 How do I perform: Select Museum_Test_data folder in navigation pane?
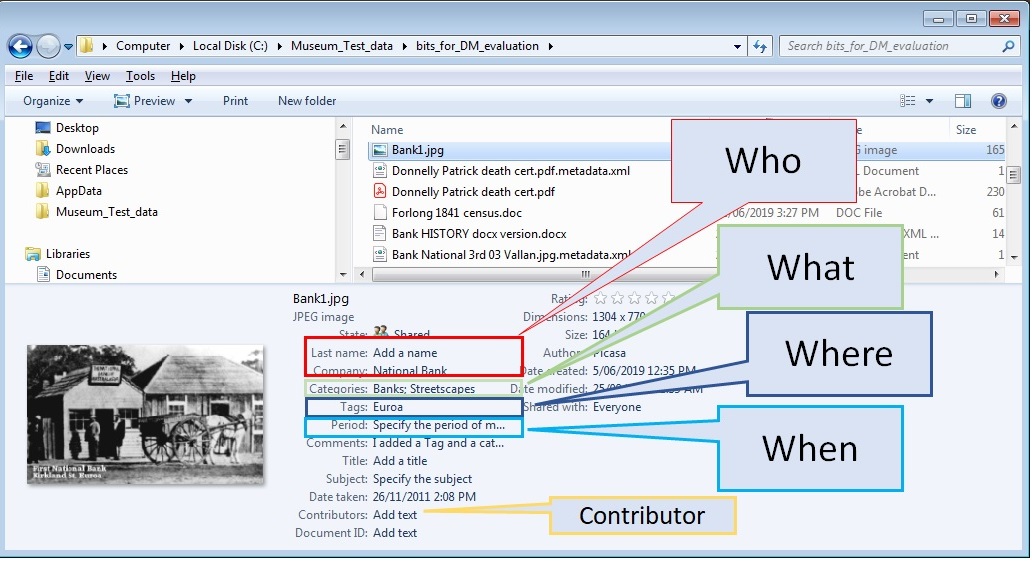106,212
